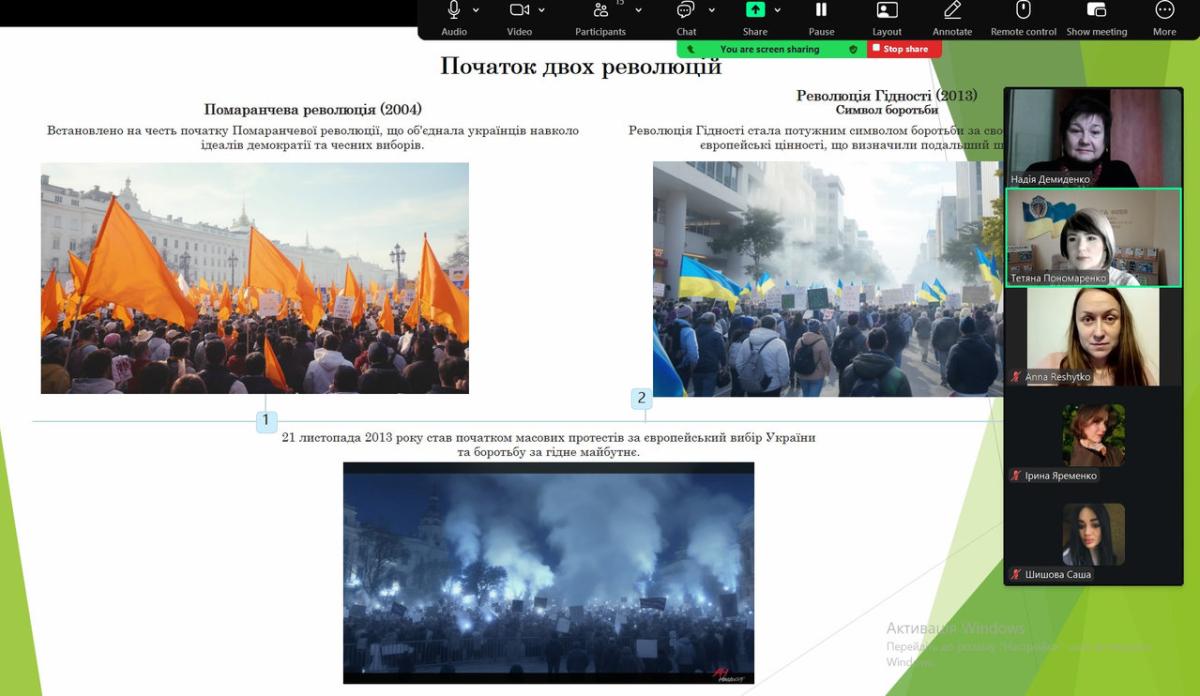Expand the Share options chevron
The width and height of the screenshot is (1200, 696).
pyautogui.click(x=779, y=10)
